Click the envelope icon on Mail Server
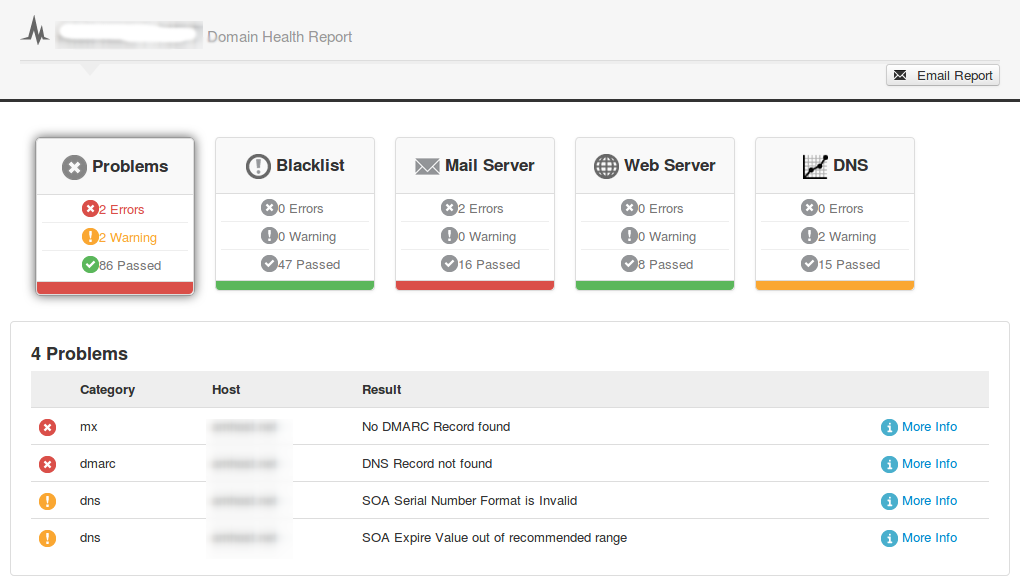 coord(427,167)
